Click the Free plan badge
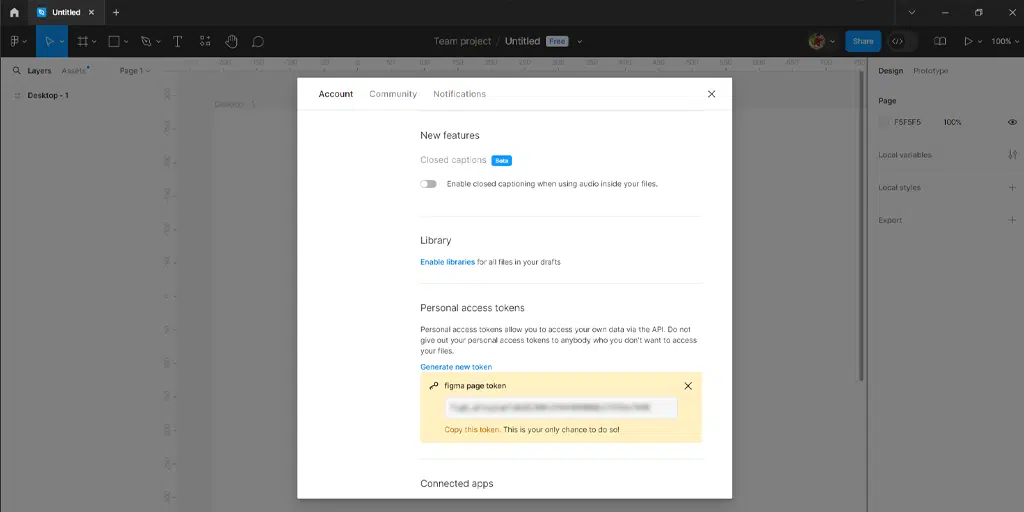This screenshot has height=512, width=1024. pyautogui.click(x=557, y=41)
